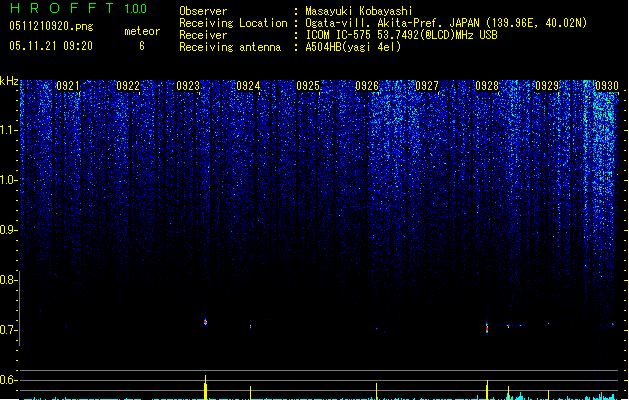This screenshot has width=629, height=400.
Task: Click the HROFFT 1.00 program title
Action: [79, 8]
